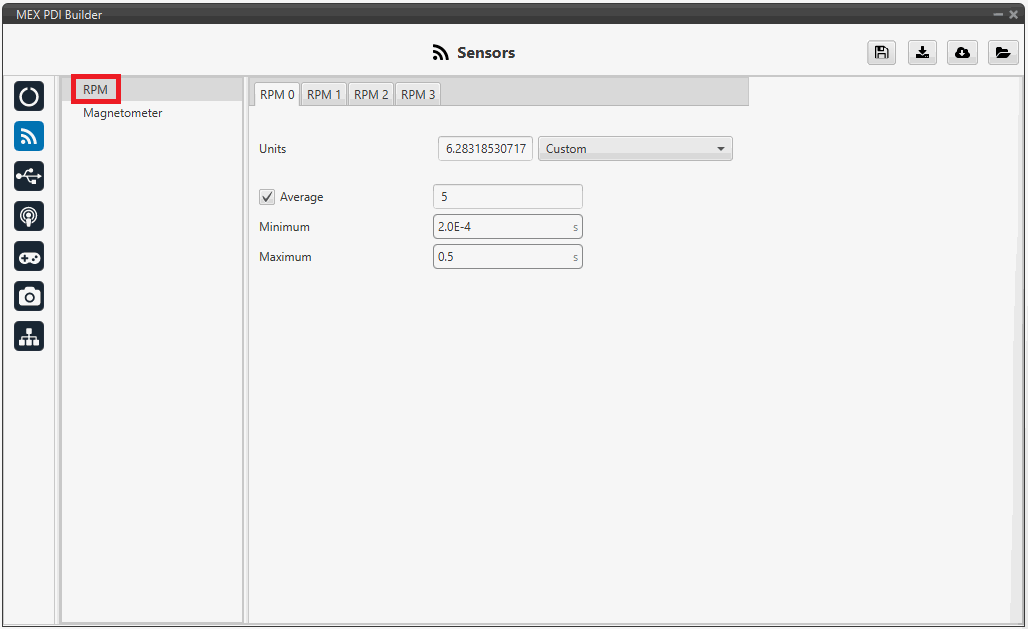
Task: Open the network hierarchy sidebar icon
Action: [x=29, y=337]
